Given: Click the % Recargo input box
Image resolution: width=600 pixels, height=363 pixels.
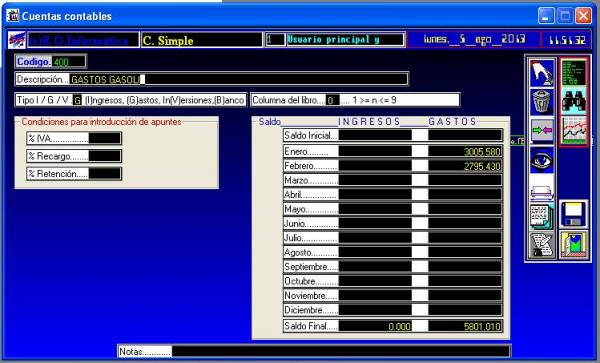Looking at the screenshot, I should click(104, 156).
